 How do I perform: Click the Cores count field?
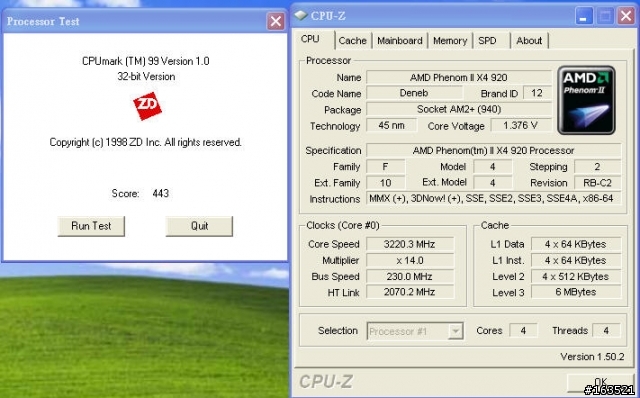tap(523, 331)
